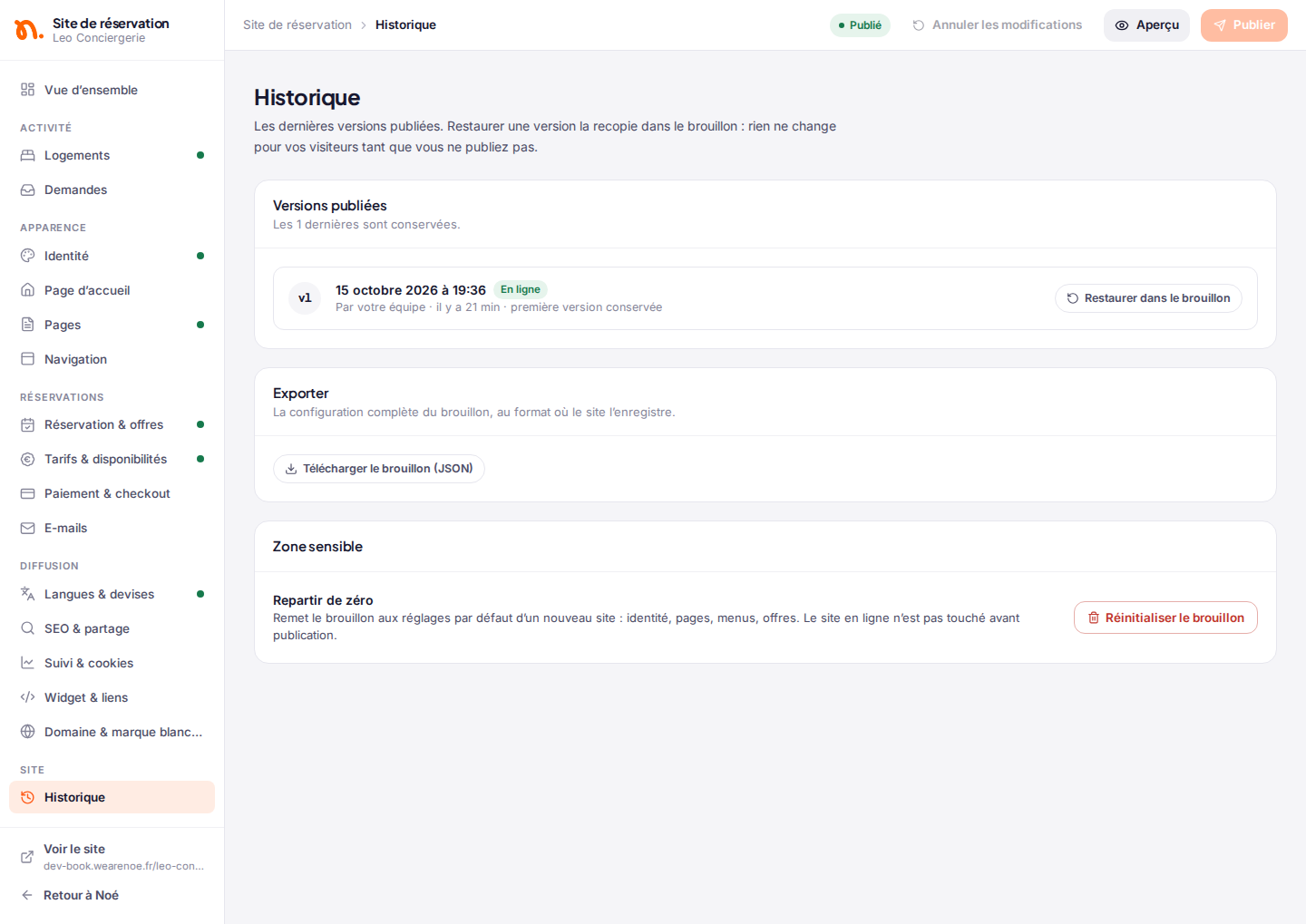The height and width of the screenshot is (924, 1306).
Task: Click the back arrow icon beside Retour à Noé
Action: tap(27, 895)
